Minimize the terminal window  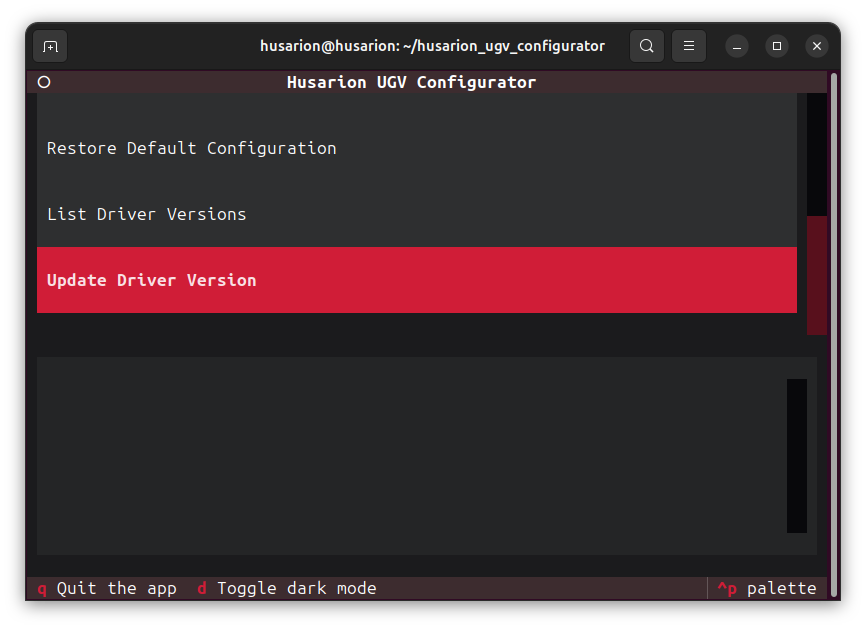point(737,46)
